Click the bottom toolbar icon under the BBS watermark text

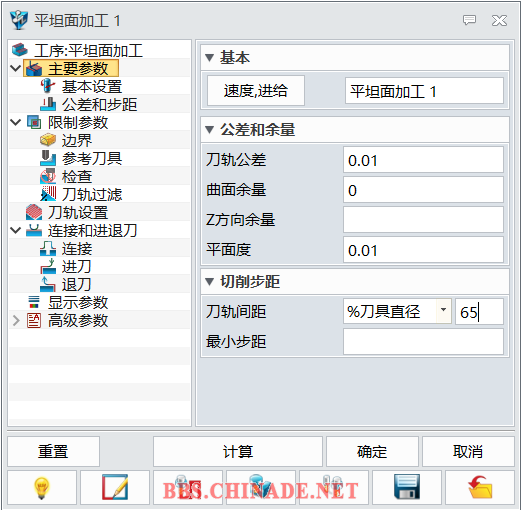(188, 488)
